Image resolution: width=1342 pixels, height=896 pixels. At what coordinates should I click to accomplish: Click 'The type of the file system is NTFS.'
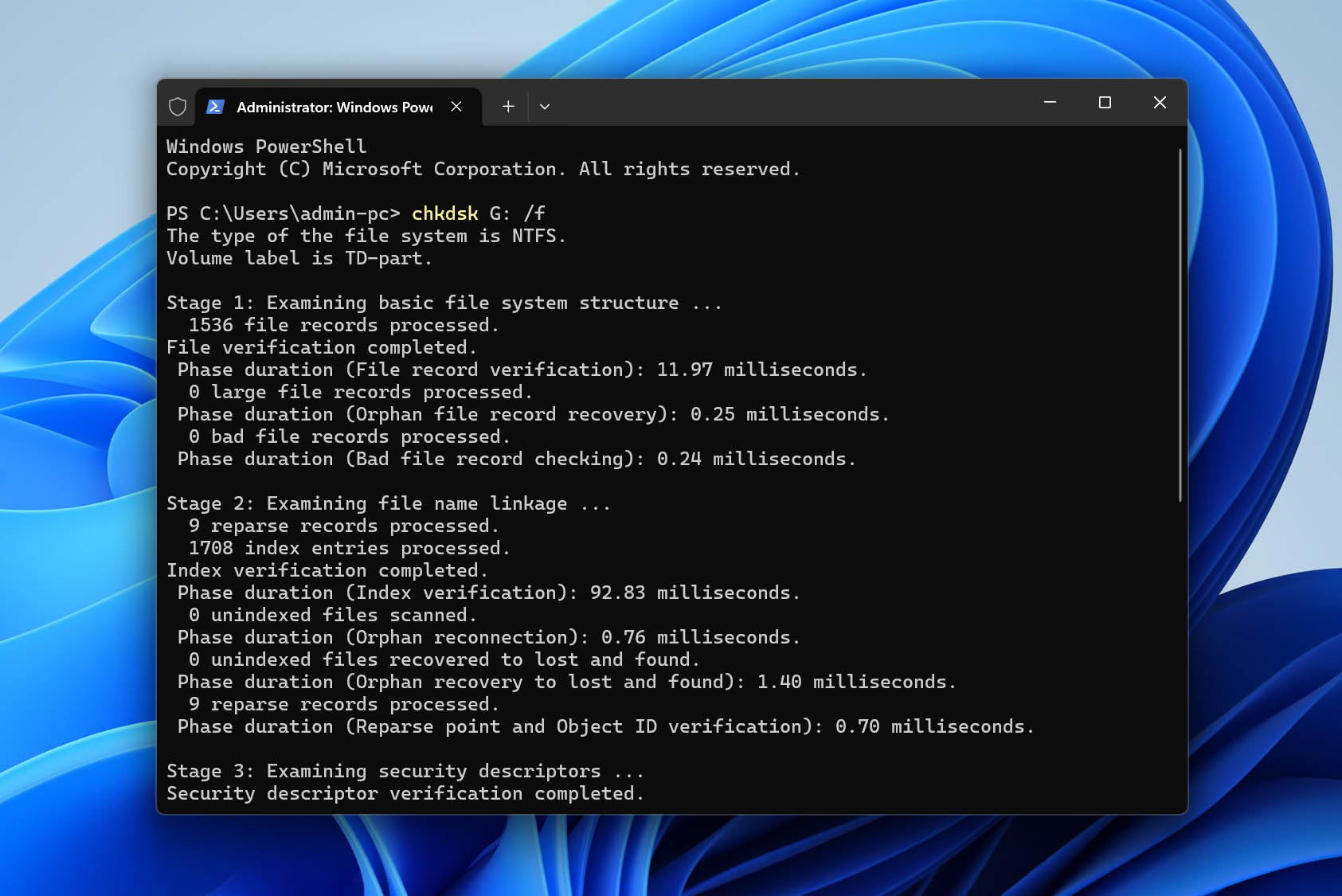click(x=366, y=236)
